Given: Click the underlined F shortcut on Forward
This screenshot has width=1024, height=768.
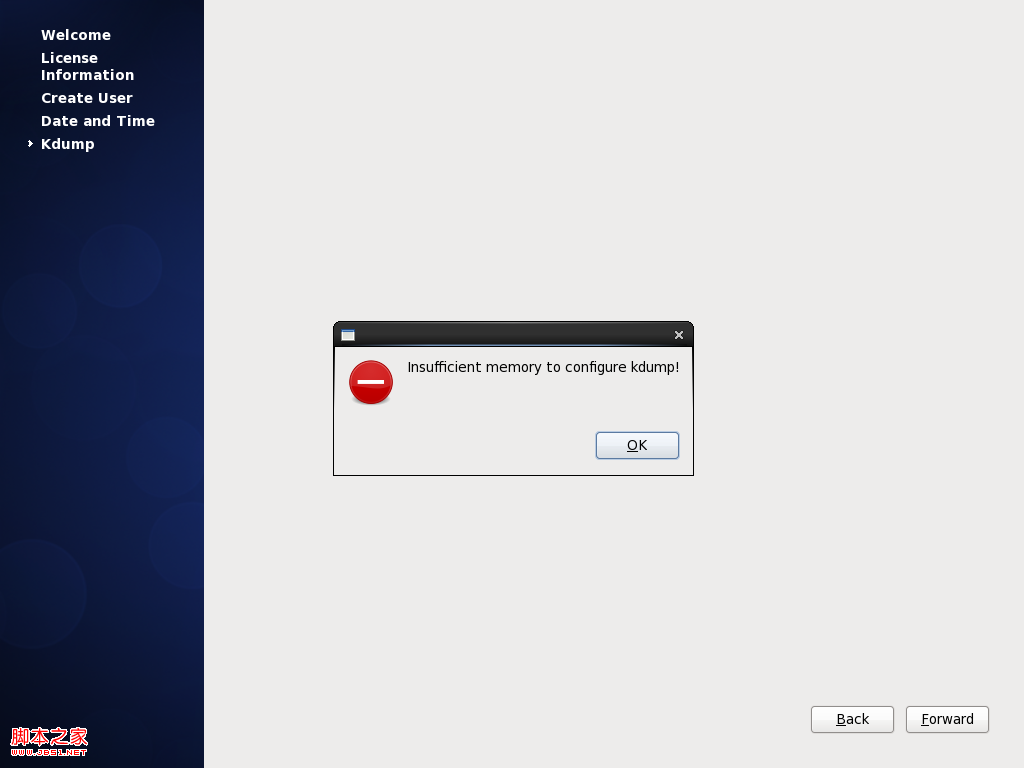Looking at the screenshot, I should (925, 719).
